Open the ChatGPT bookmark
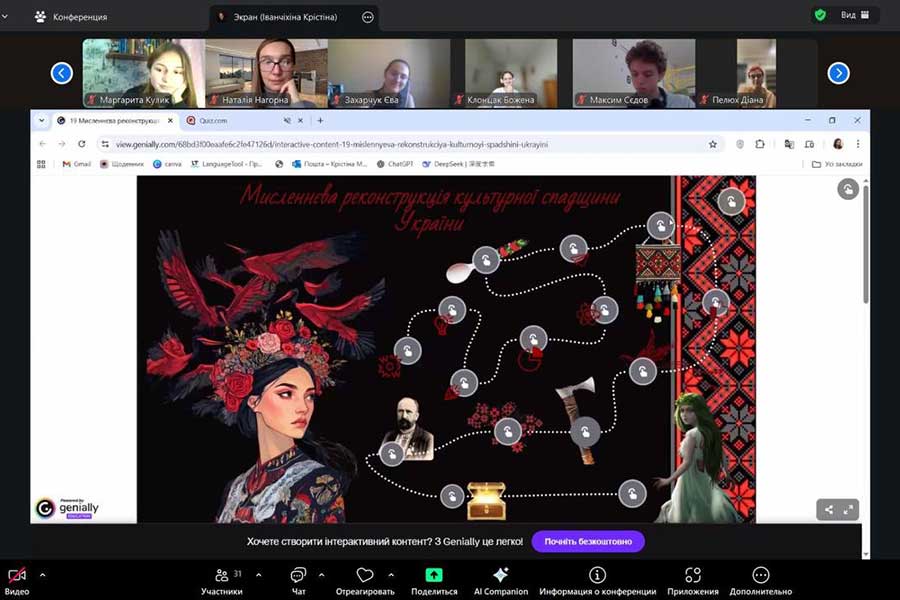900x600 pixels. (x=395, y=164)
